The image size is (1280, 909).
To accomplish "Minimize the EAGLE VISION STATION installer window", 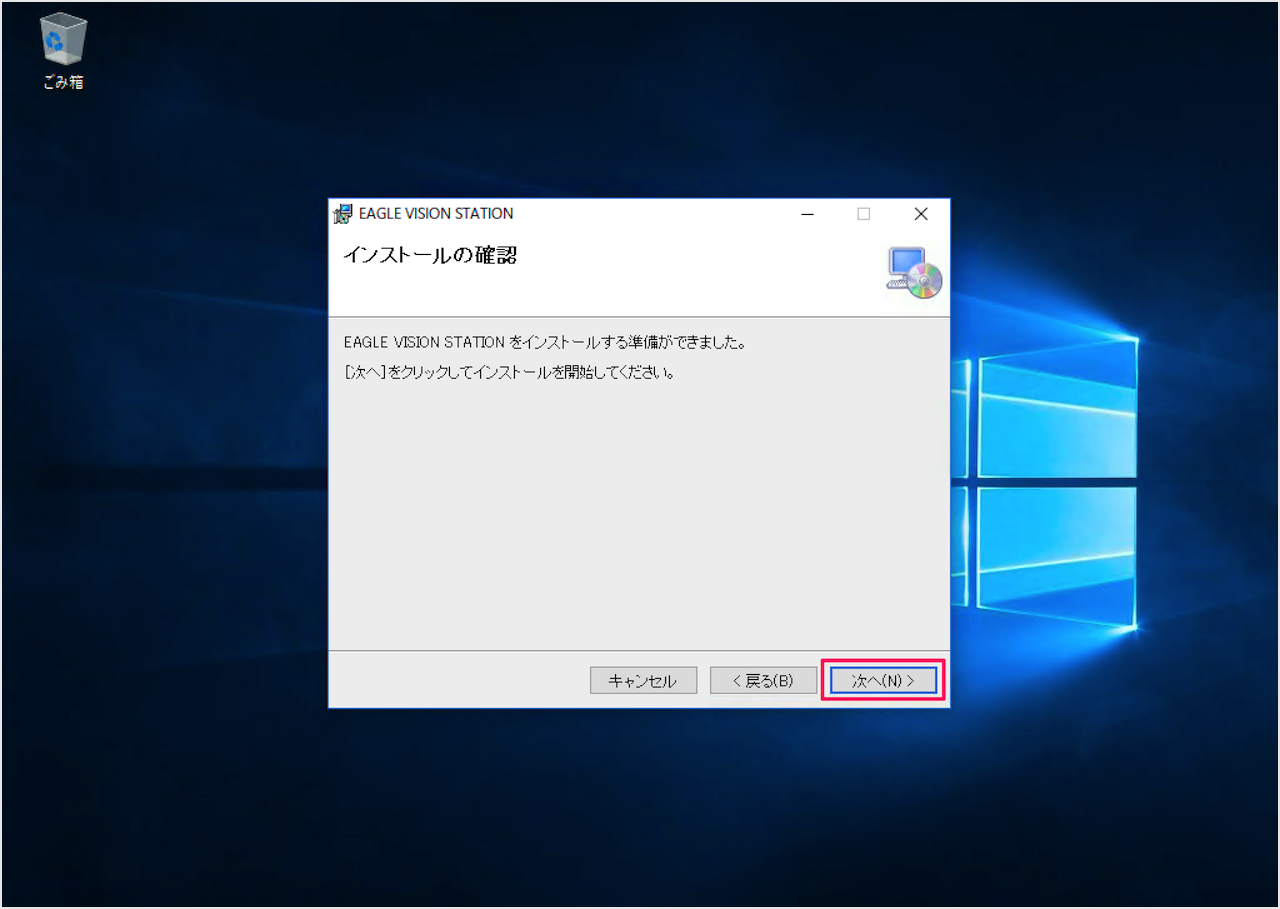I will pyautogui.click(x=807, y=214).
